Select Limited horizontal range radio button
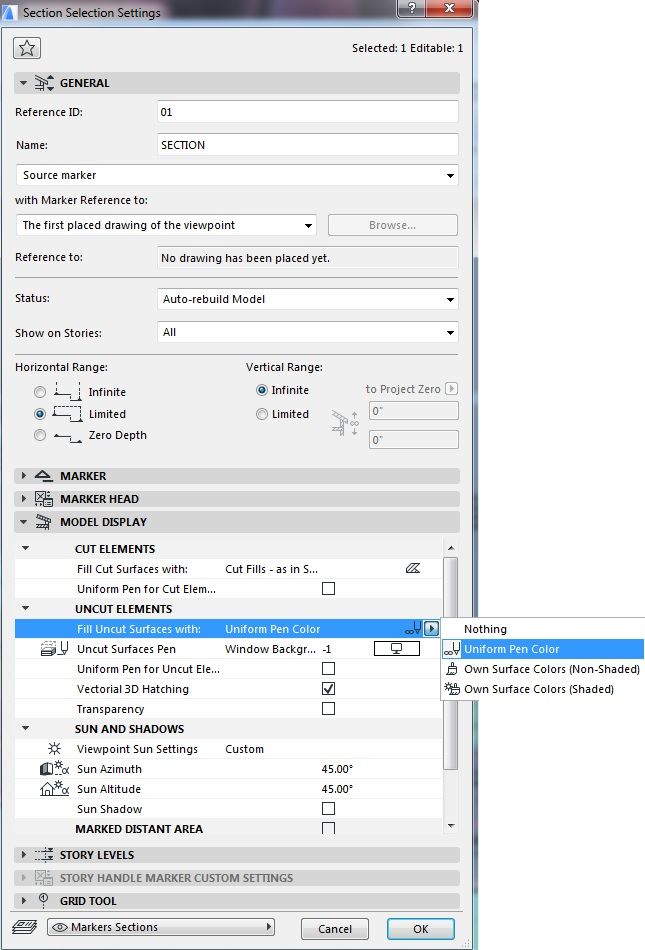Viewport: 645px width, 950px height. (x=40, y=414)
